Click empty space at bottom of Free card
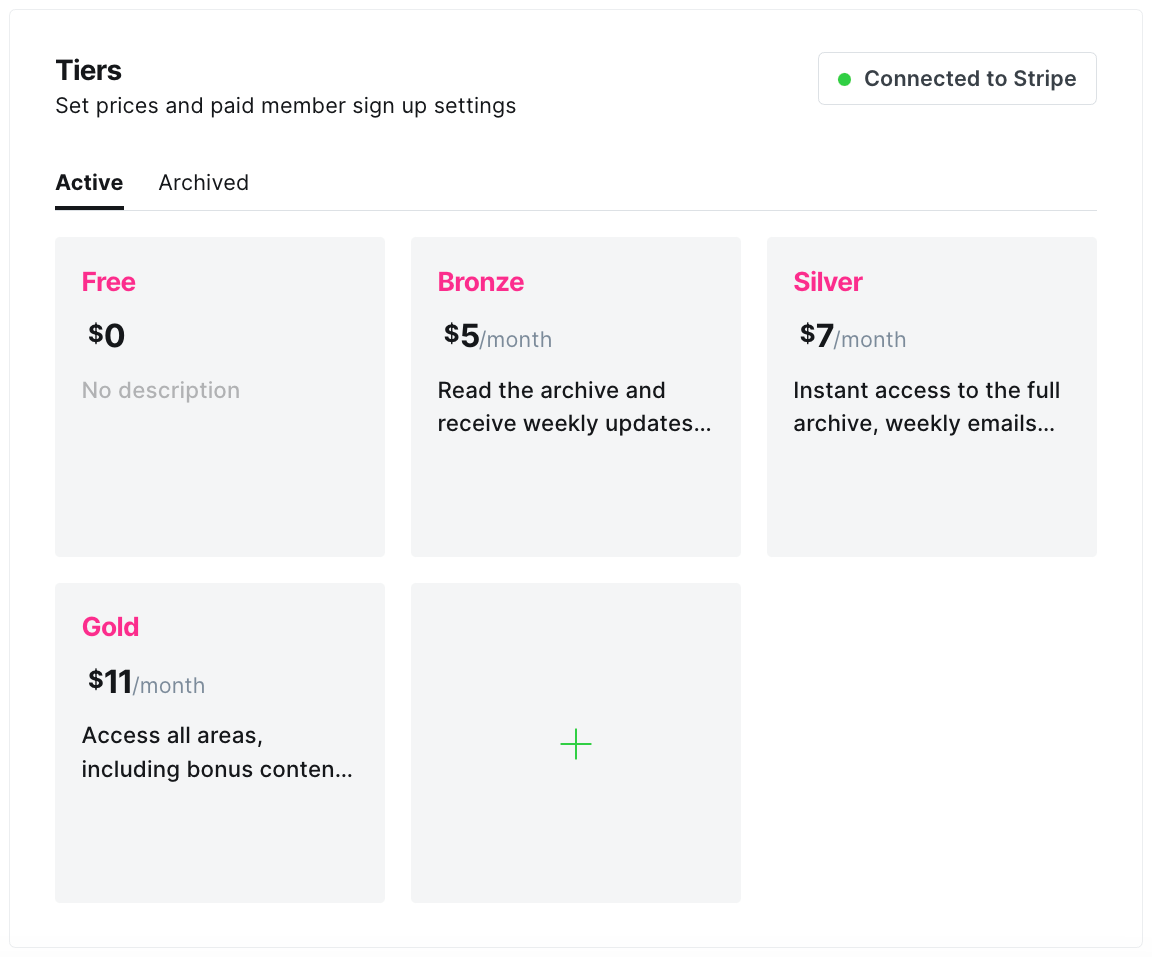 [x=220, y=500]
